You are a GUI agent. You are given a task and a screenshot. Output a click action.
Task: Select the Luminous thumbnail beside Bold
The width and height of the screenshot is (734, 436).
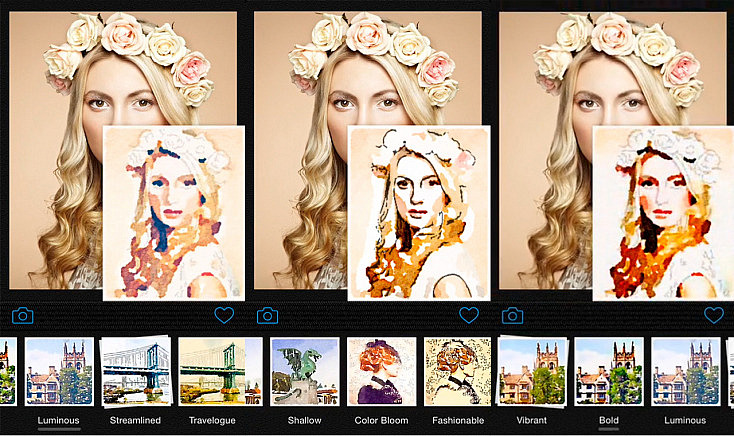pos(686,372)
